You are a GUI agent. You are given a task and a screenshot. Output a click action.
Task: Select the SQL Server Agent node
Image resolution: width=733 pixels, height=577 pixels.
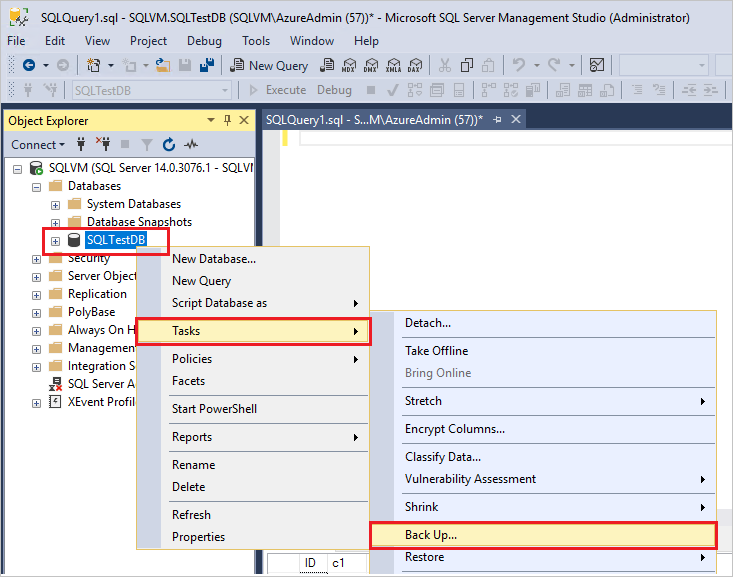(x=101, y=384)
